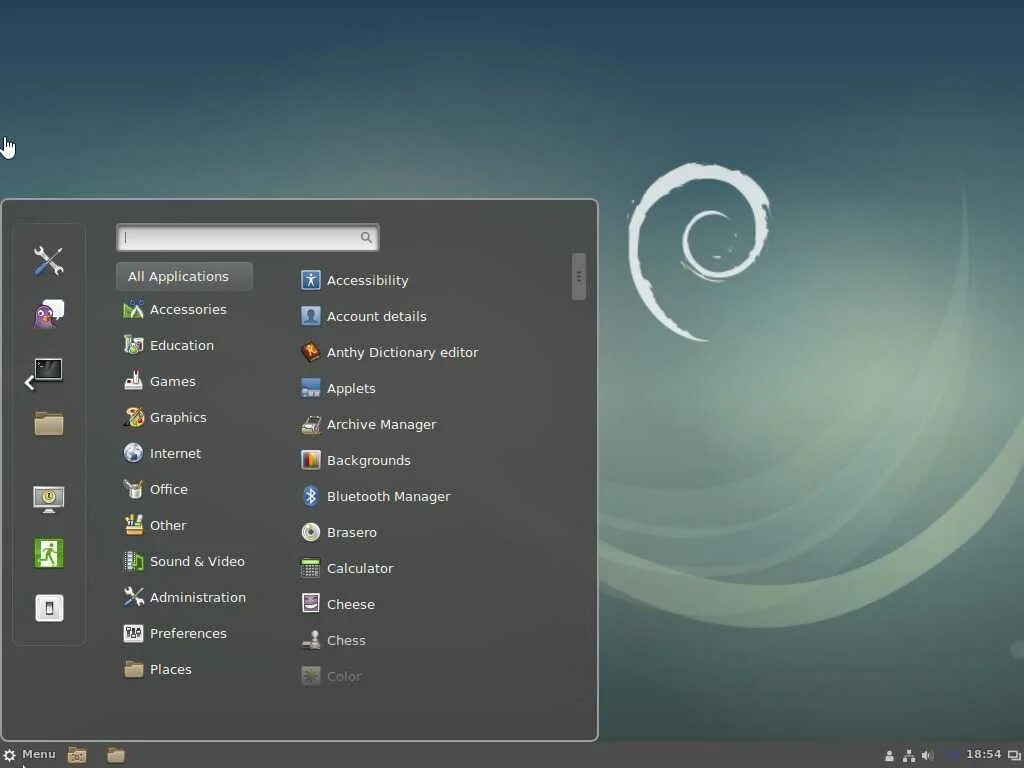Click the Sound & Video category icon
Screen dimensions: 1024x768
pos(133,561)
